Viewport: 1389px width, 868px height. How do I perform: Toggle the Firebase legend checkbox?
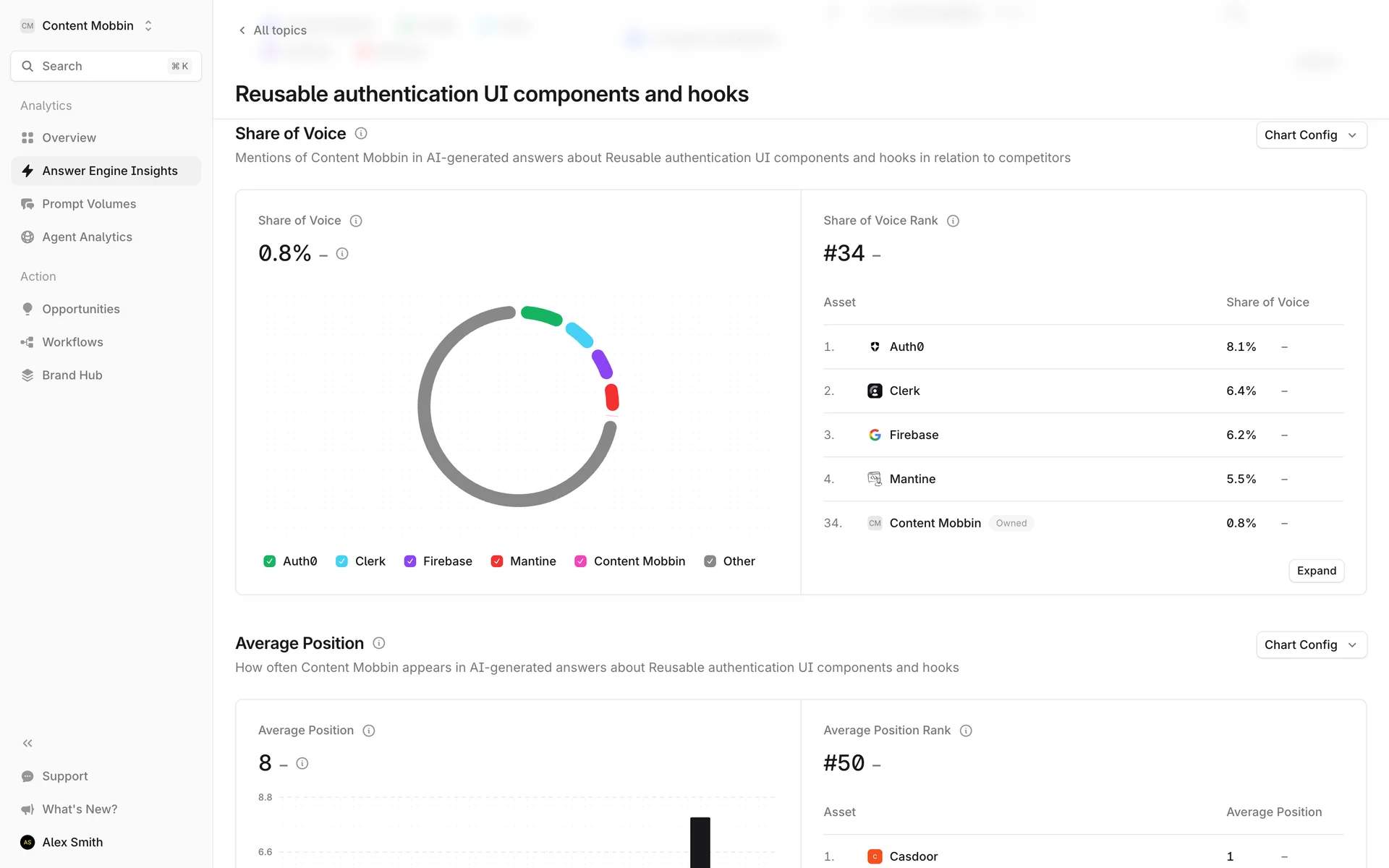[410, 561]
